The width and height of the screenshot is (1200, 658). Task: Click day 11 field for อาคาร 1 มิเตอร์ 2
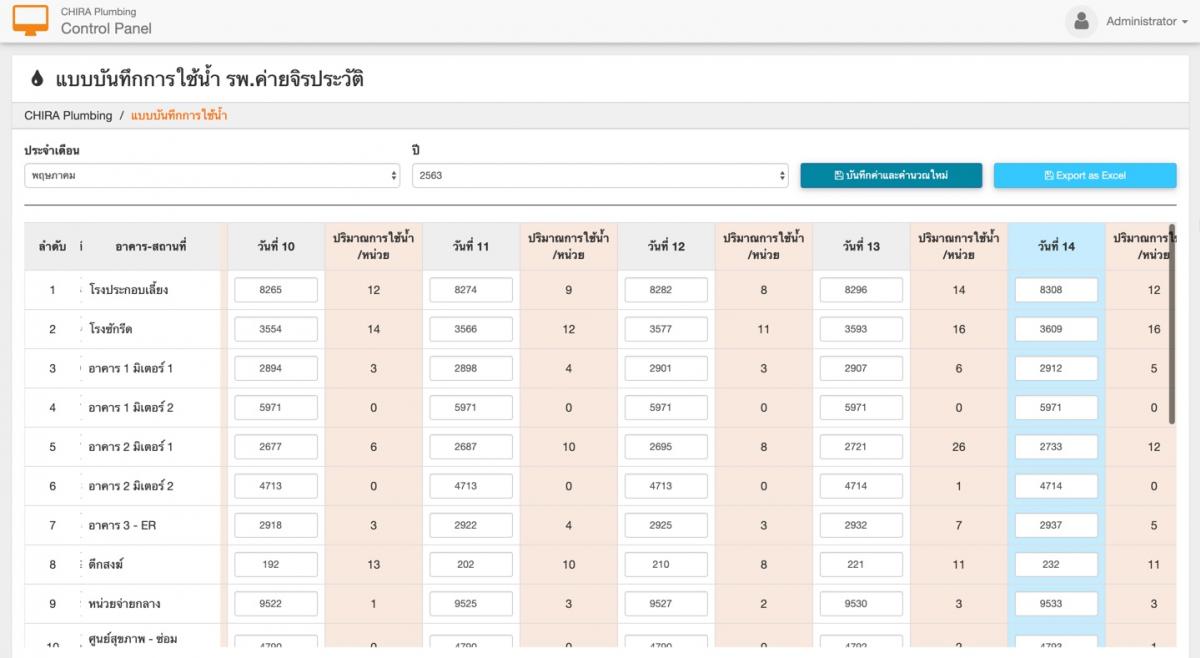pyautogui.click(x=471, y=408)
